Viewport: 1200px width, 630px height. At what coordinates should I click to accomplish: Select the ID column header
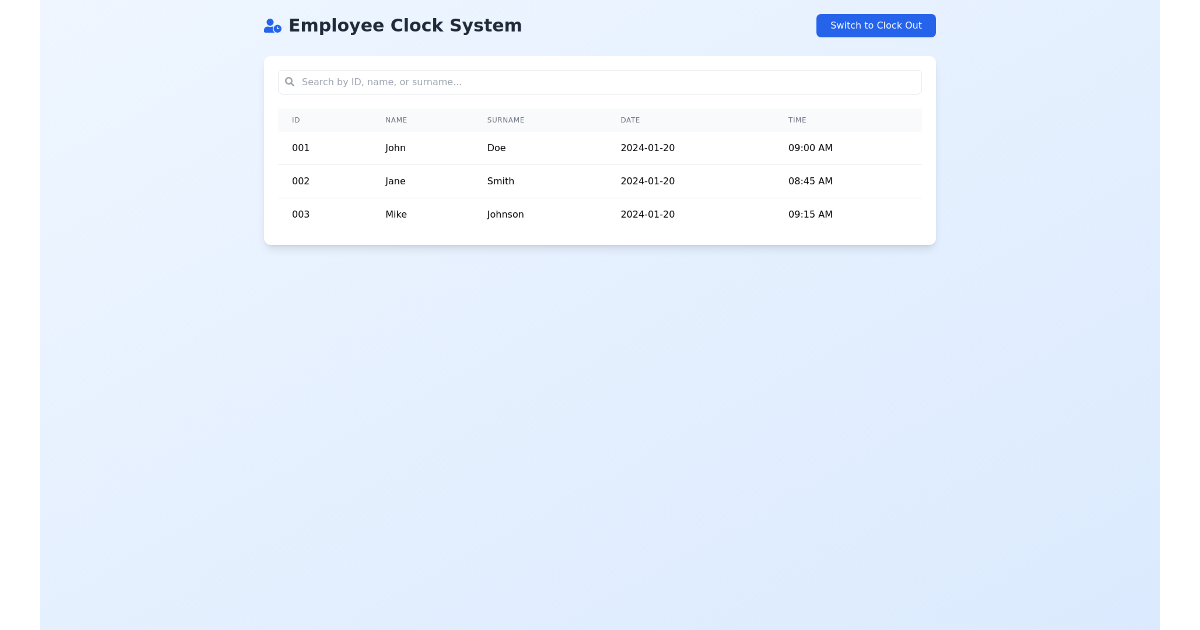click(x=296, y=120)
